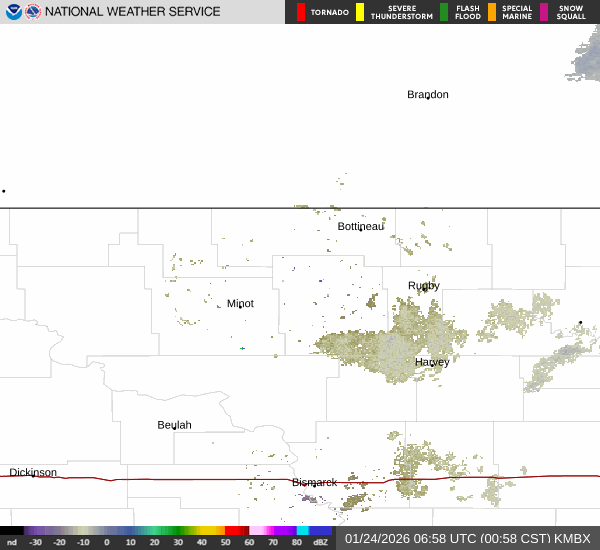
Task: Click the Bottineau city label
Action: tap(360, 227)
